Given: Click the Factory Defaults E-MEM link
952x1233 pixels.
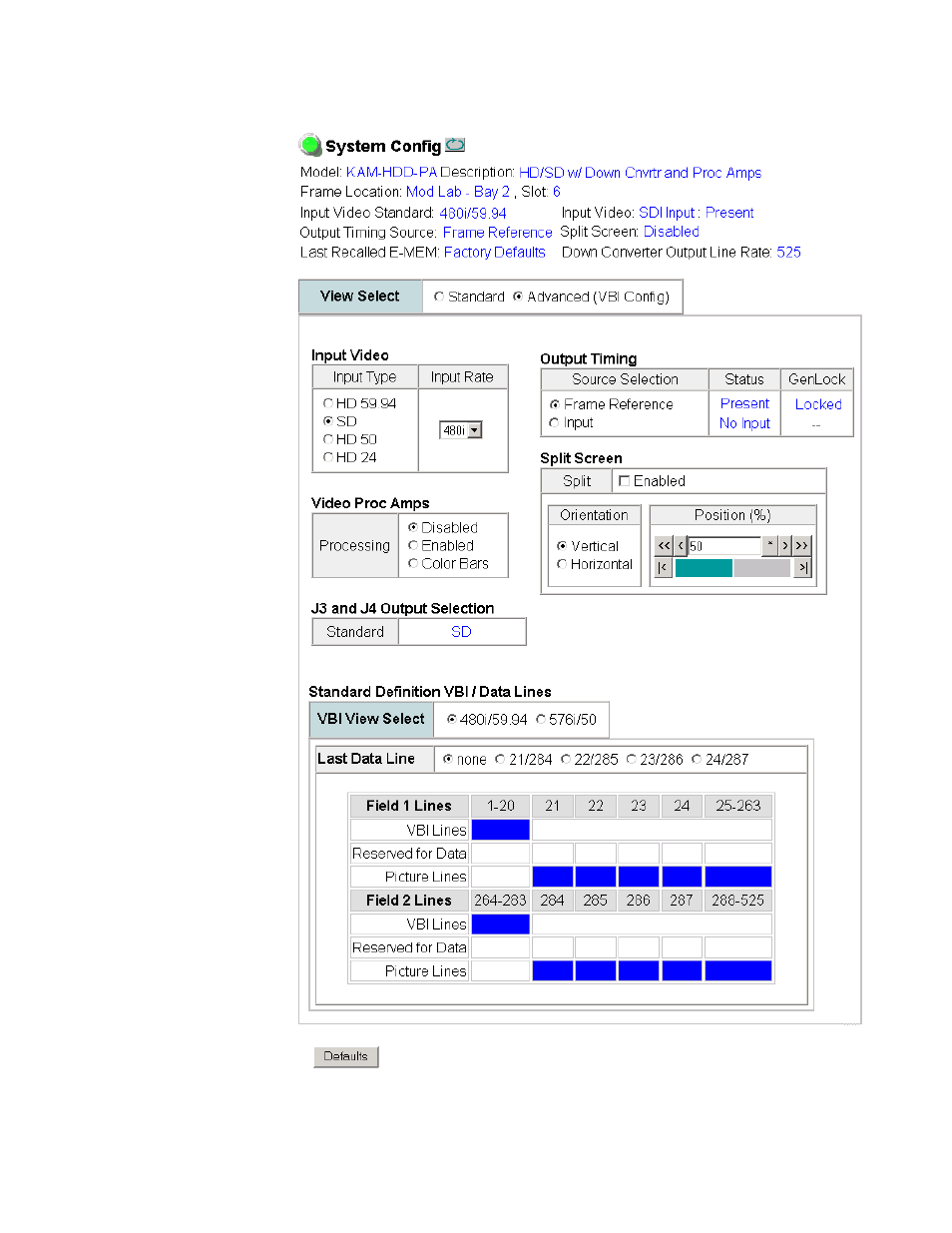Looking at the screenshot, I should 495,253.
